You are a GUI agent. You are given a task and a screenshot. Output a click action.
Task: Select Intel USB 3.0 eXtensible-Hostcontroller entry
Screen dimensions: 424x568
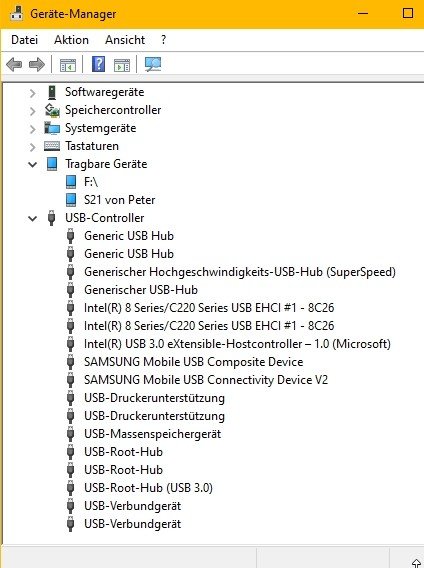click(237, 344)
